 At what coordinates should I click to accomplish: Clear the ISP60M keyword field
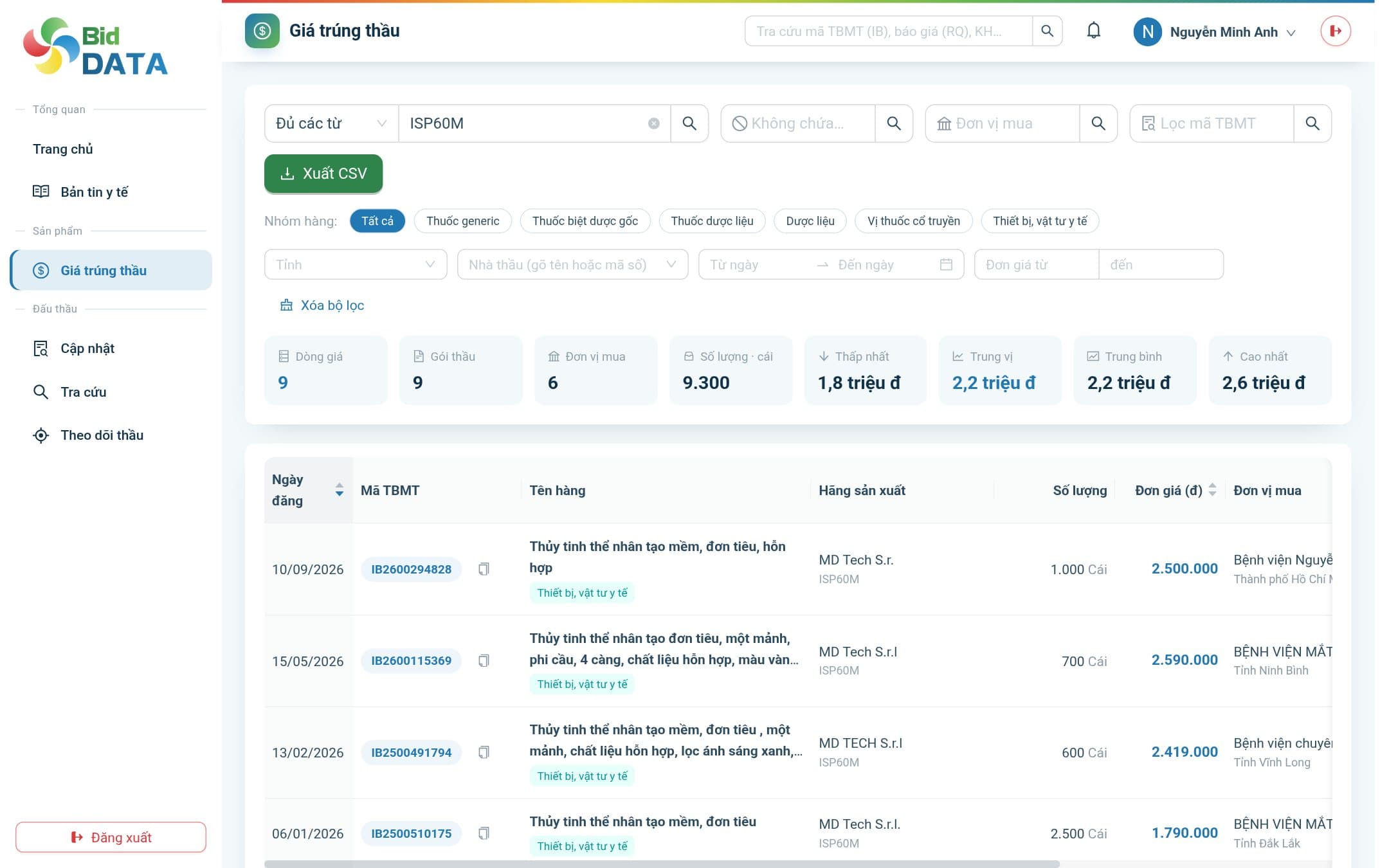pos(653,123)
